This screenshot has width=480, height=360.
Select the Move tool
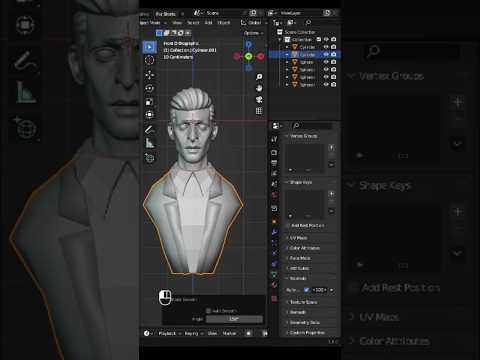pos(150,75)
